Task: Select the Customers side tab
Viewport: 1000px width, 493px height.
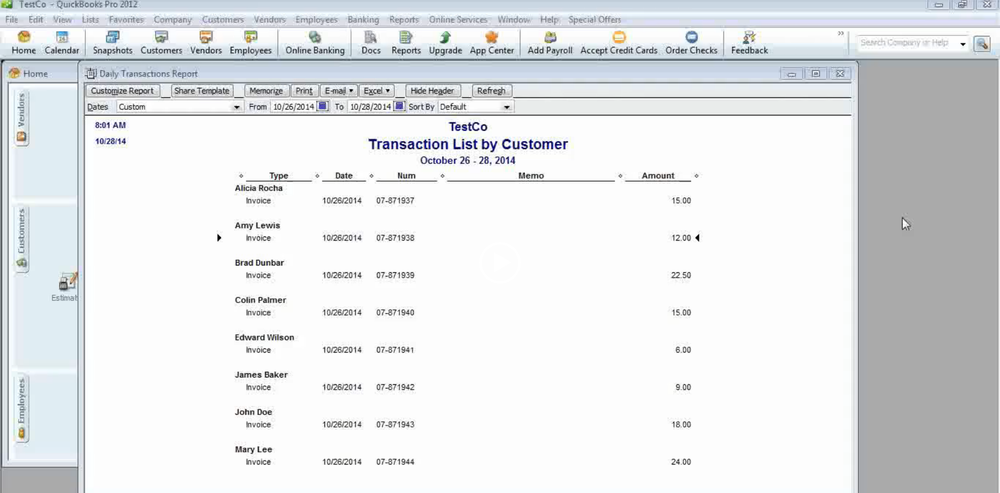Action: (22, 239)
